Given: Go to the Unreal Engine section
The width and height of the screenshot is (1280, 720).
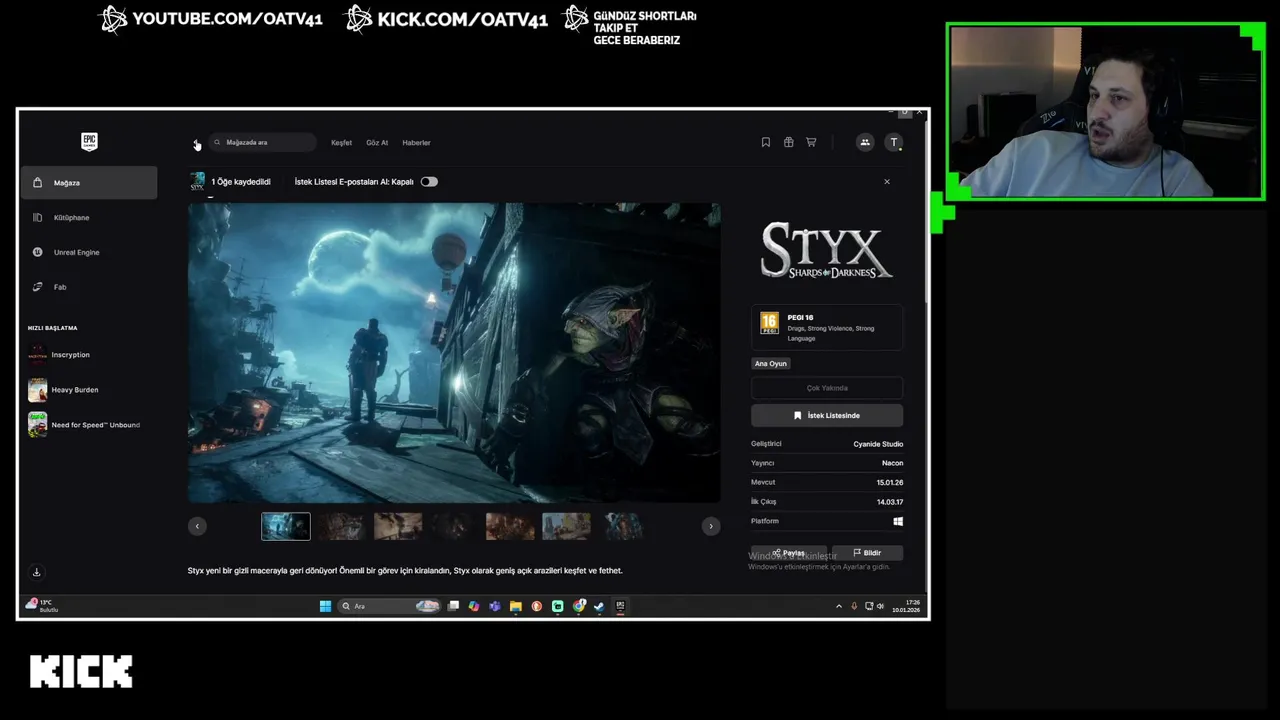Looking at the screenshot, I should [x=89, y=252].
